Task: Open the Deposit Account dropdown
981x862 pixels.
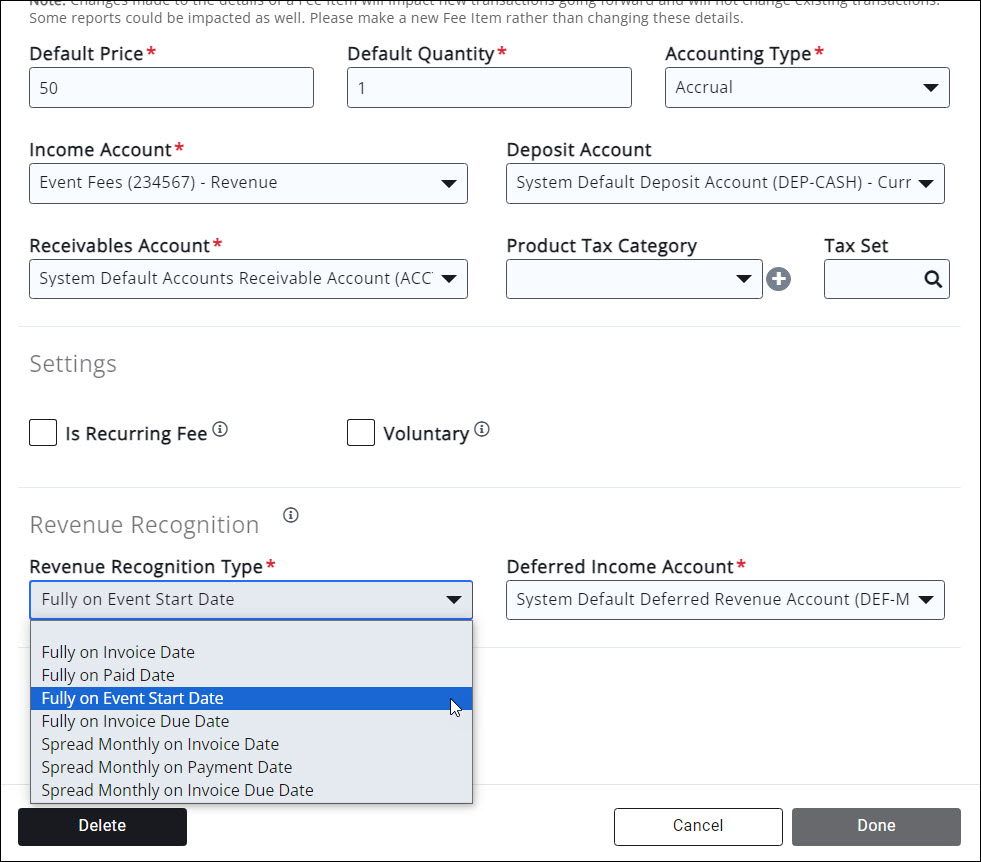Action: coord(725,184)
